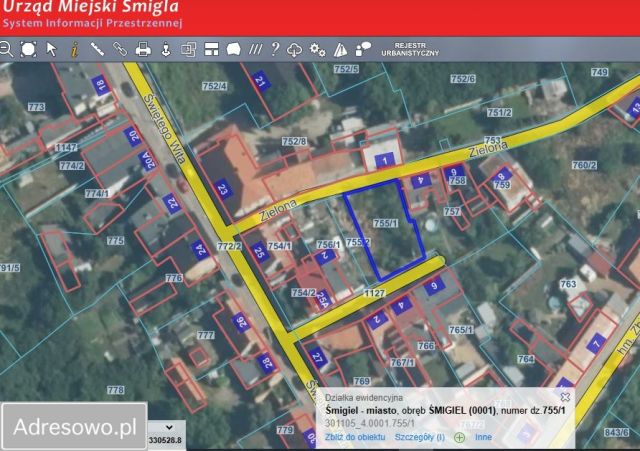Image resolution: width=640 pixels, height=451 pixels.
Task: Click parcel label 1127 on the road
Action: coord(374,293)
